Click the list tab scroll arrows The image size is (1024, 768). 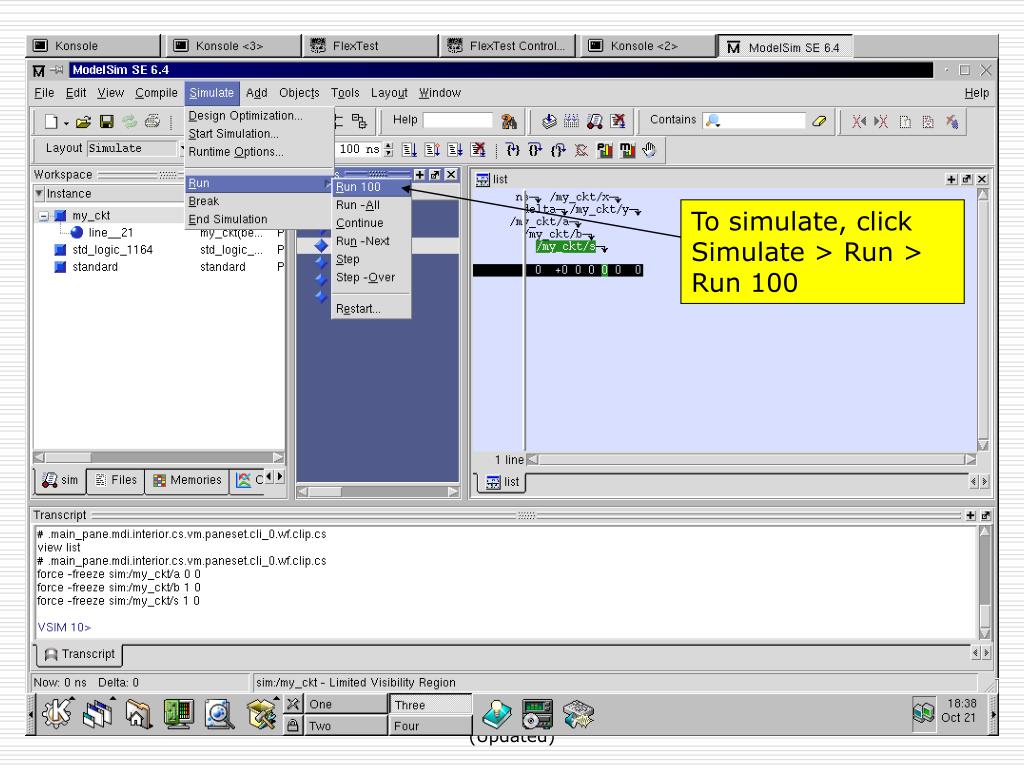click(979, 482)
